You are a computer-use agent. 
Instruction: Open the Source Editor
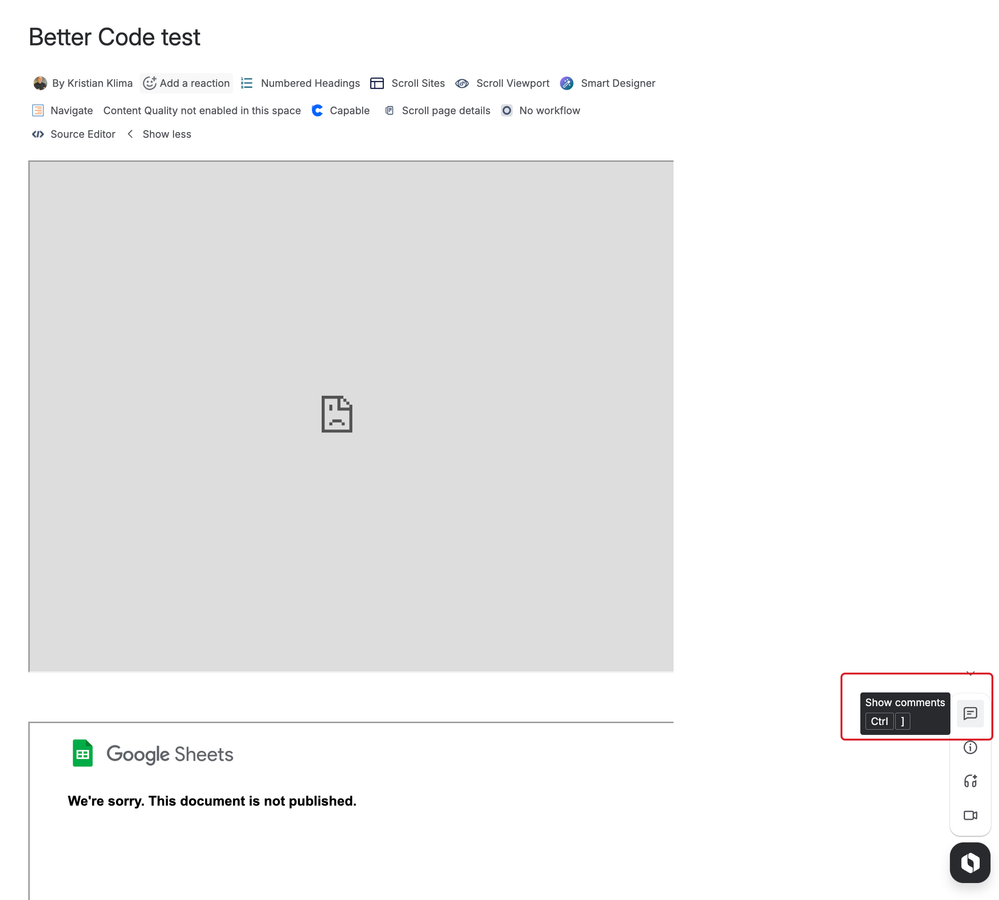pos(72,133)
